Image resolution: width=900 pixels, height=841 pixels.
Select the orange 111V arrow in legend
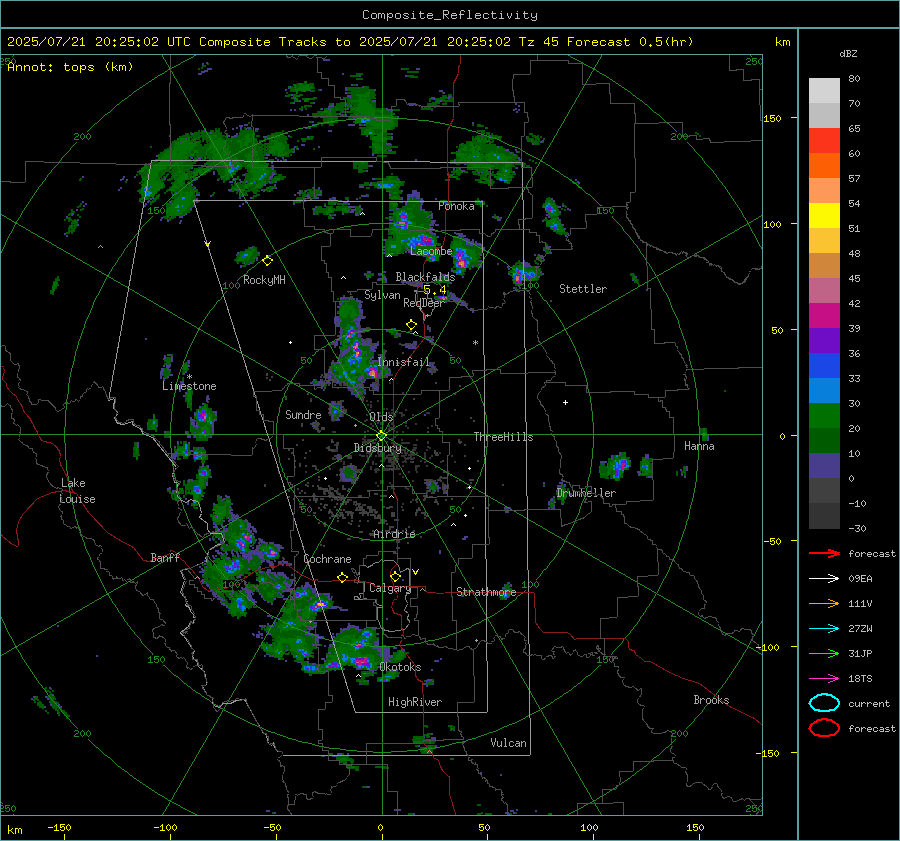pos(824,603)
